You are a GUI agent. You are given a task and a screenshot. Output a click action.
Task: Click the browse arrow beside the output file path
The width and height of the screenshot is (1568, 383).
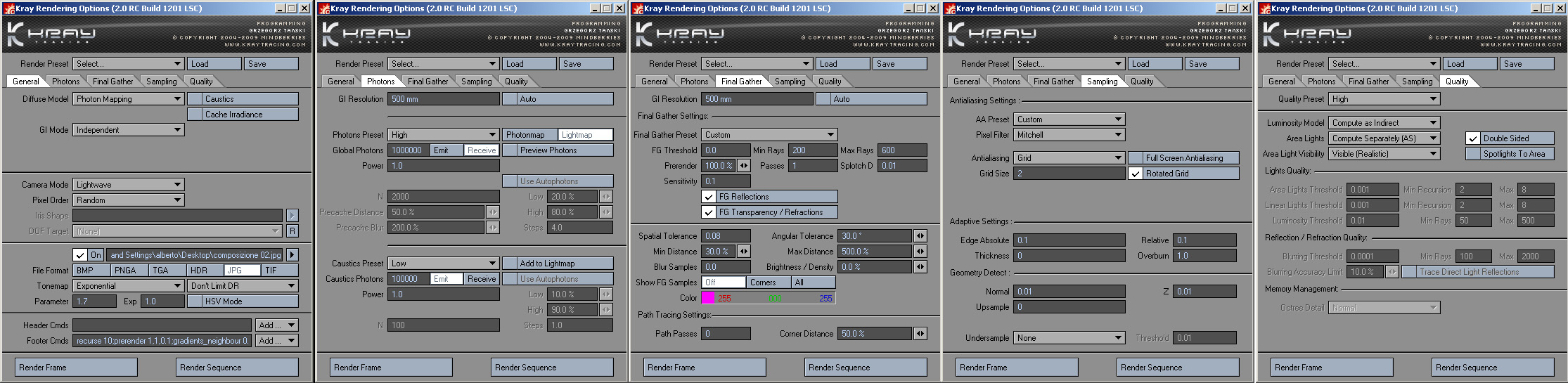[x=293, y=255]
